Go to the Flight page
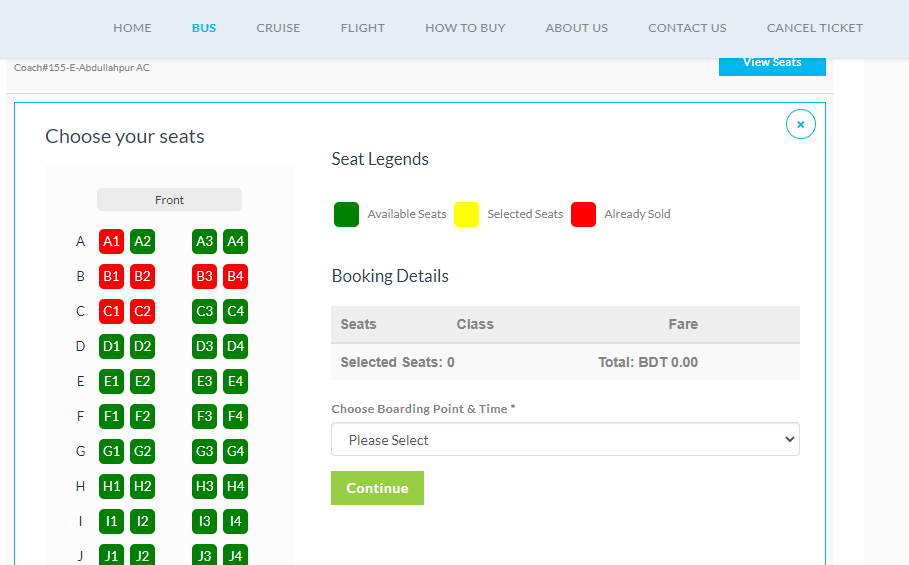Screen dimensions: 909x565 [x=362, y=28]
